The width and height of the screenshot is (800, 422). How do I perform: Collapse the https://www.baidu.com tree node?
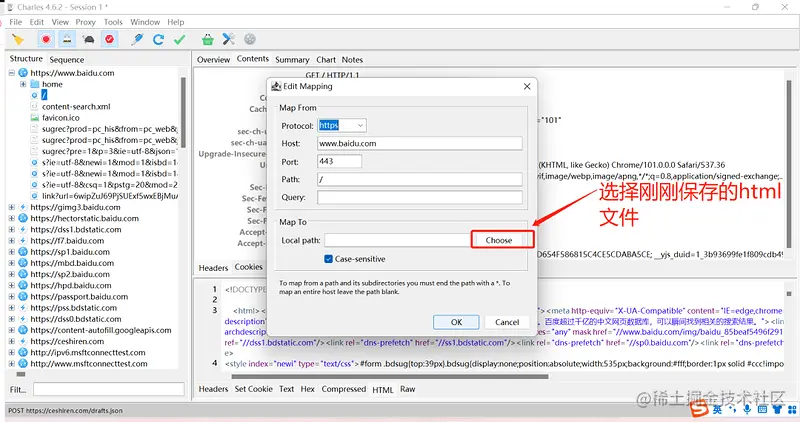[x=11, y=73]
